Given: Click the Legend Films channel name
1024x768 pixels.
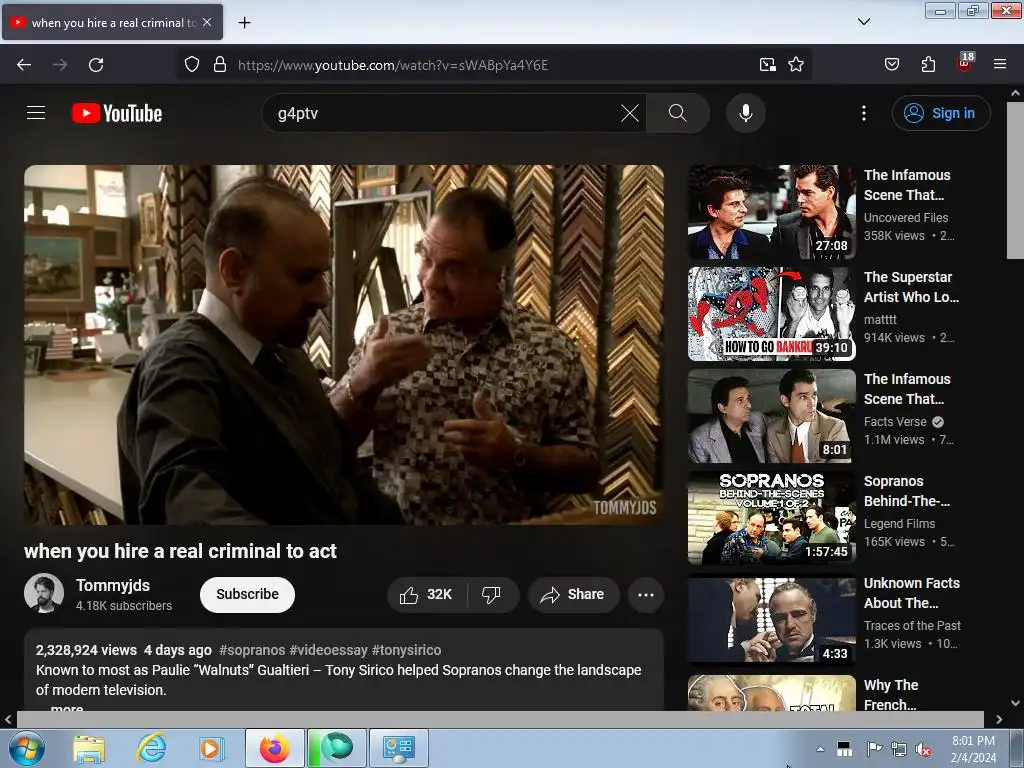Looking at the screenshot, I should pos(899,523).
